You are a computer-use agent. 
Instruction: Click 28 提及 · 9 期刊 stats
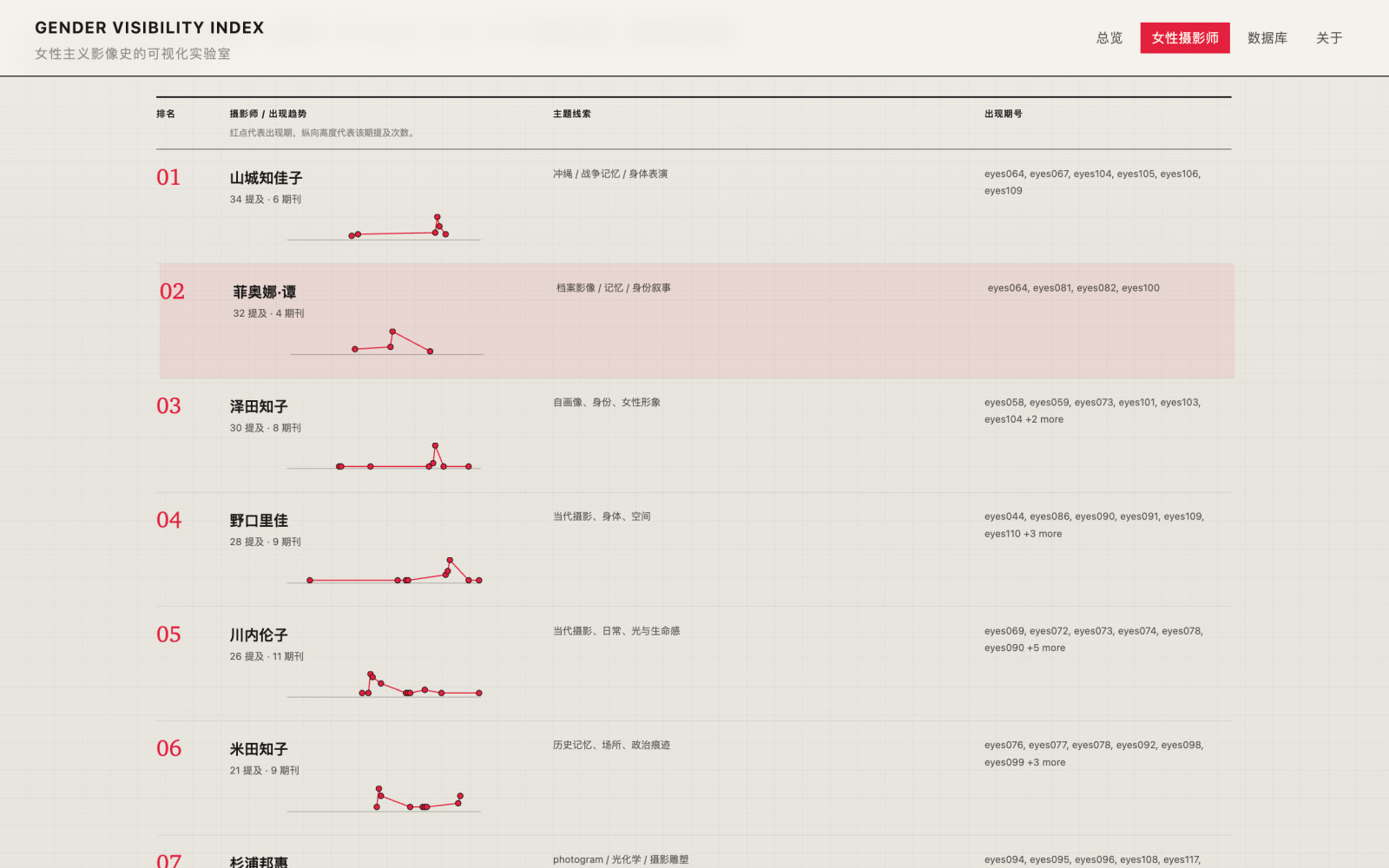click(x=266, y=542)
